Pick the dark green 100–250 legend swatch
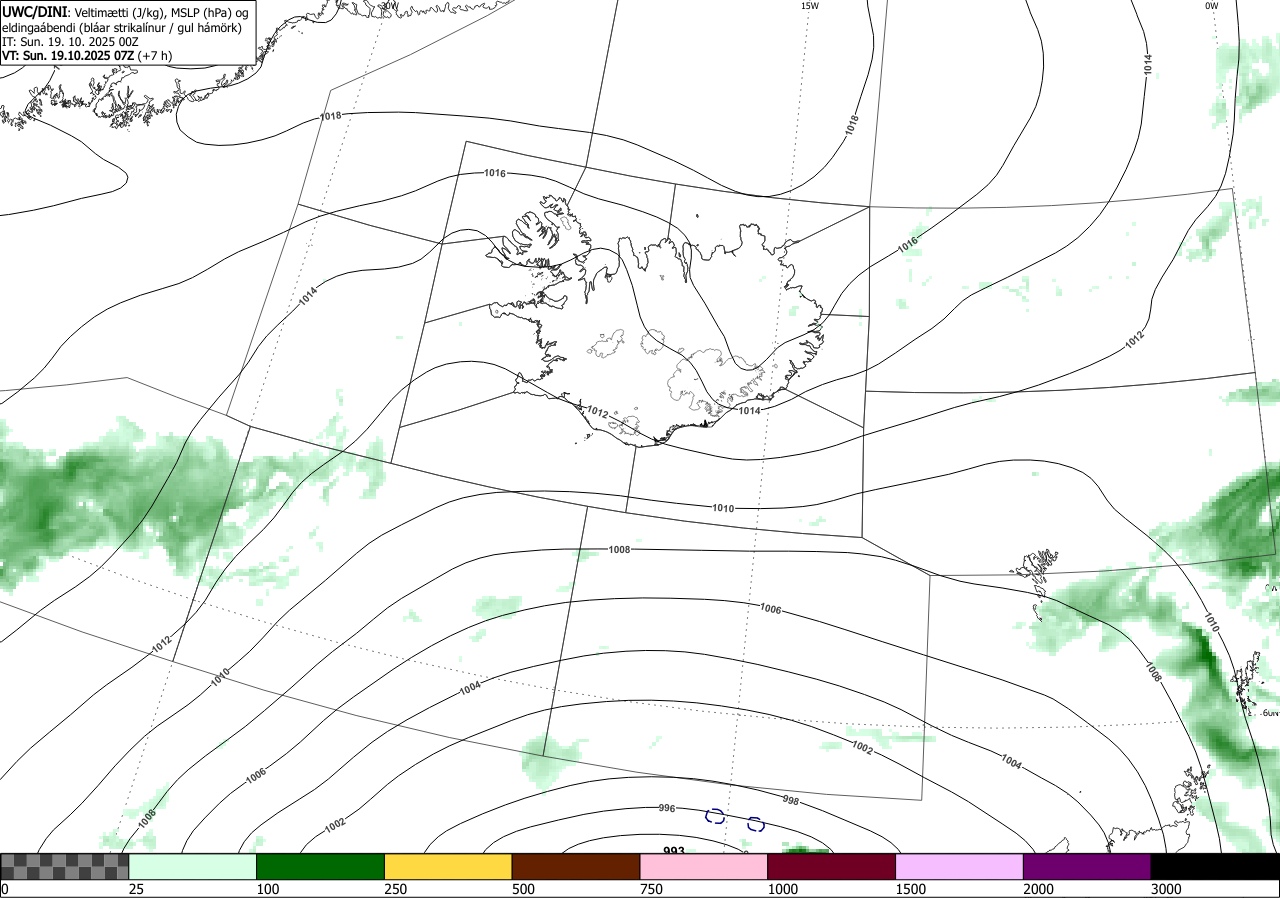1280x898 pixels. (321, 866)
